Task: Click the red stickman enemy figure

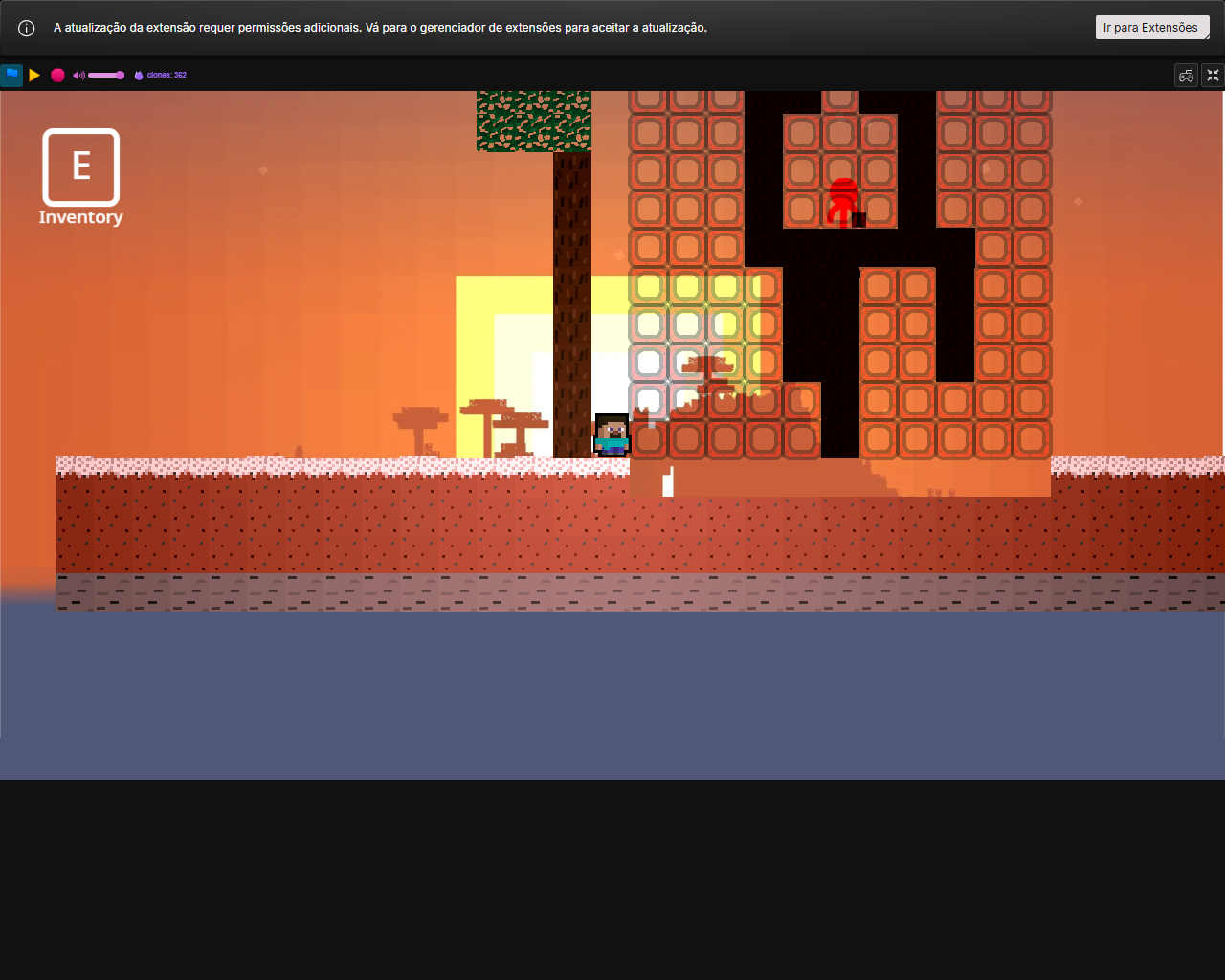Action: [x=843, y=202]
